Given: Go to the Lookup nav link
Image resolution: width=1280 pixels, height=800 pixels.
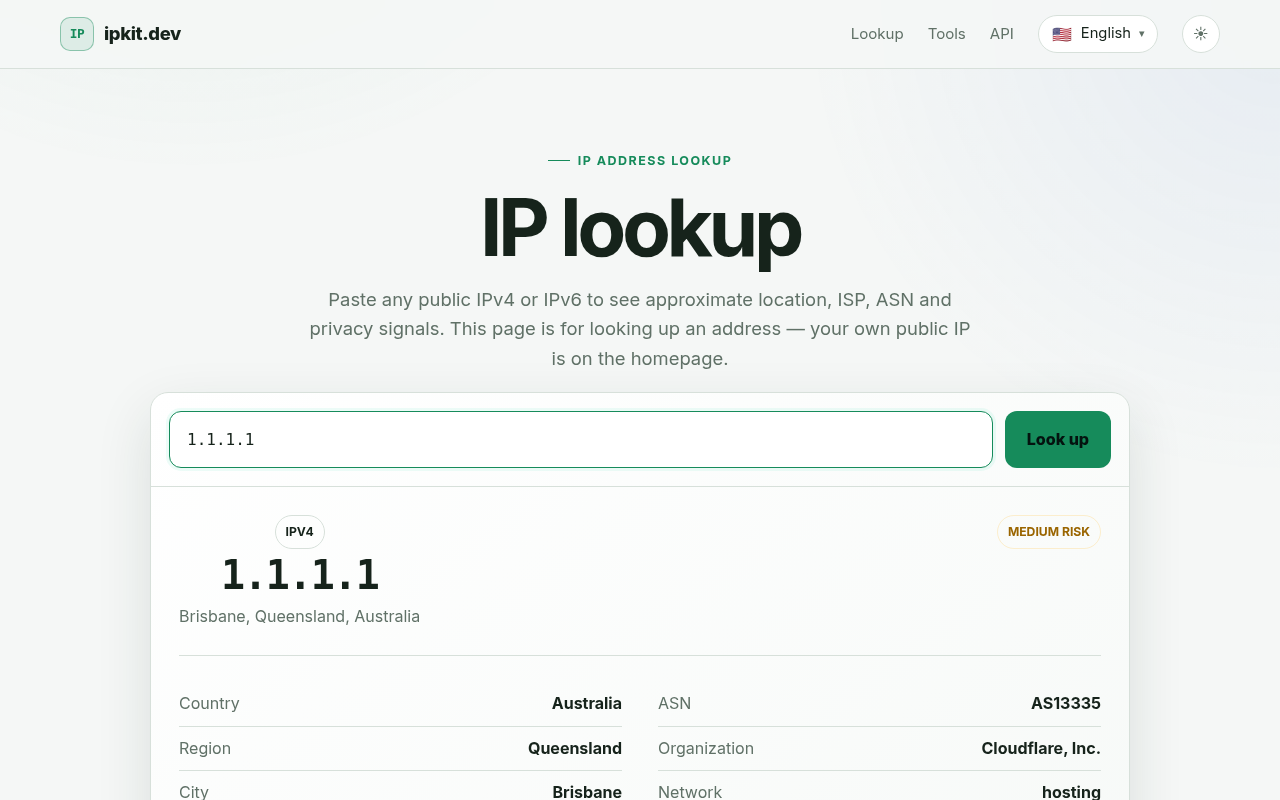Looking at the screenshot, I should tap(877, 34).
